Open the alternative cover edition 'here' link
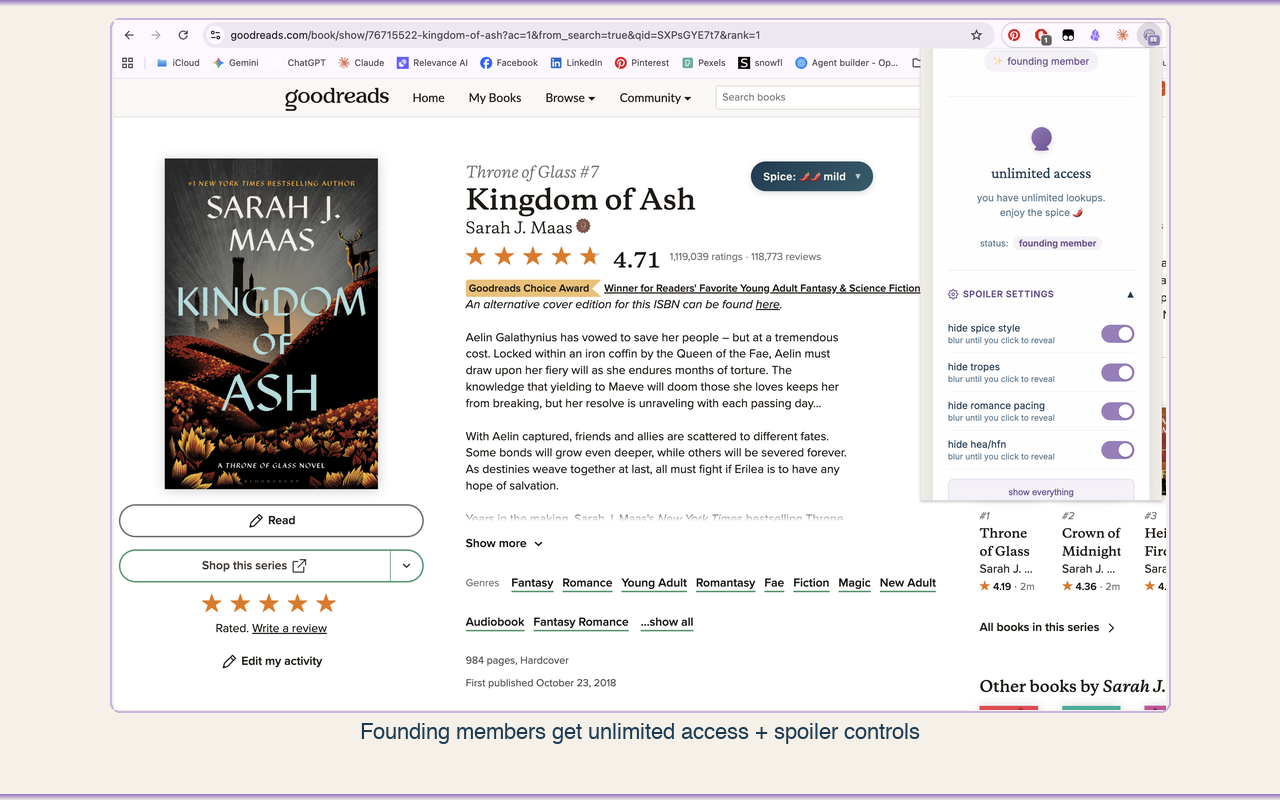1280x800 pixels. [x=767, y=304]
